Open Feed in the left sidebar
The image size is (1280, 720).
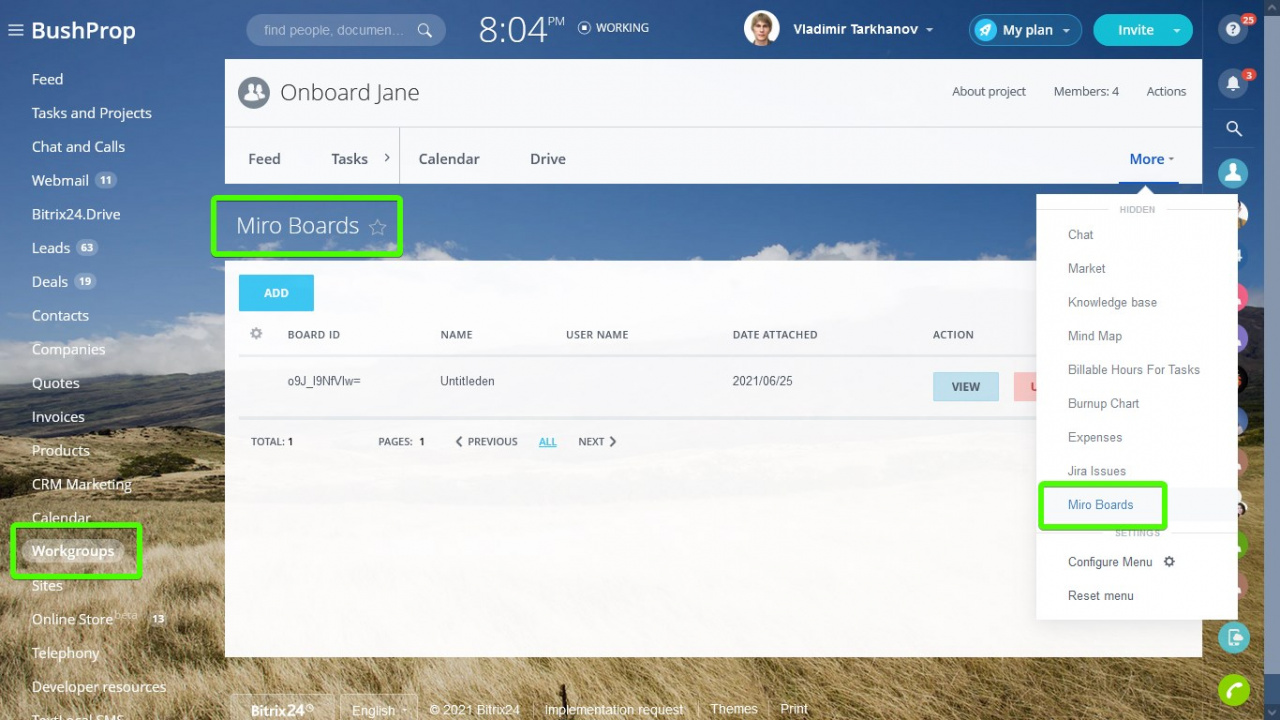point(47,79)
